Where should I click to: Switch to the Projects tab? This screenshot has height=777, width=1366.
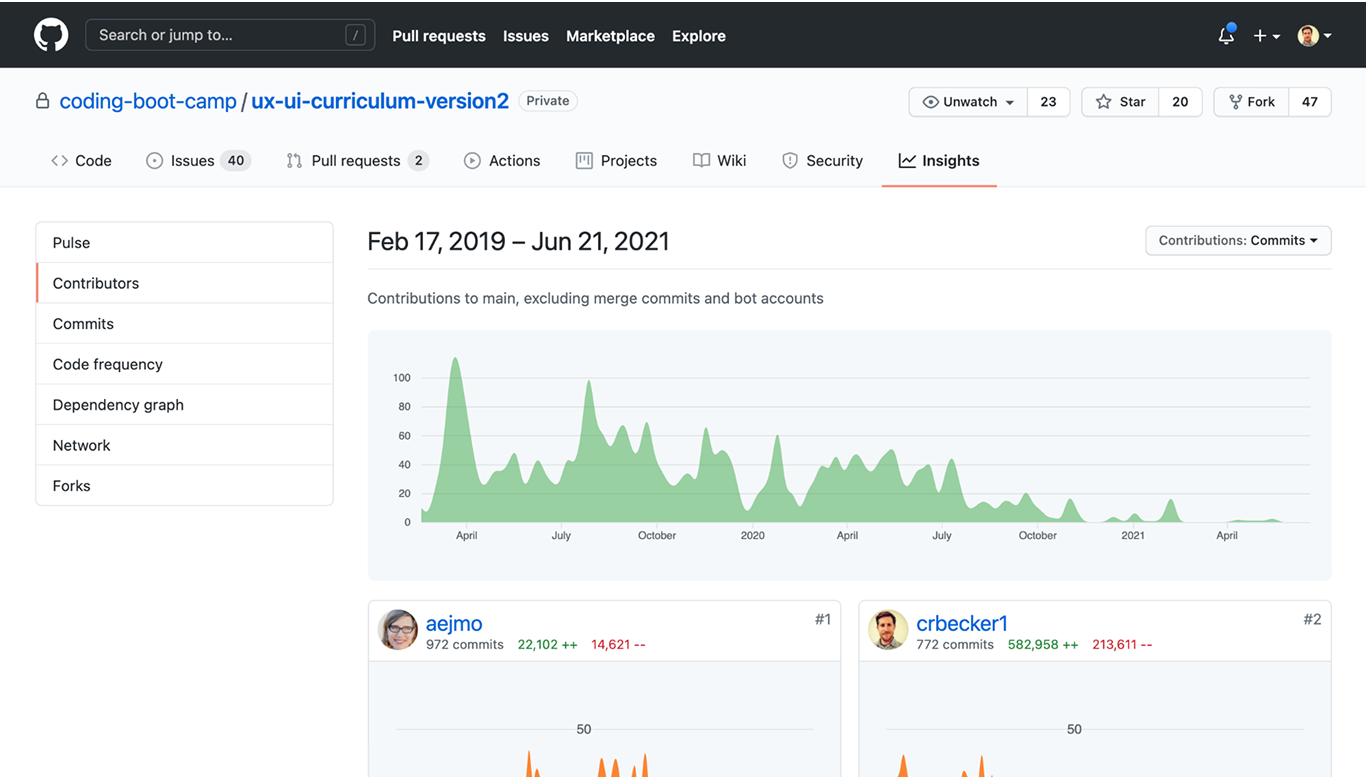click(616, 161)
